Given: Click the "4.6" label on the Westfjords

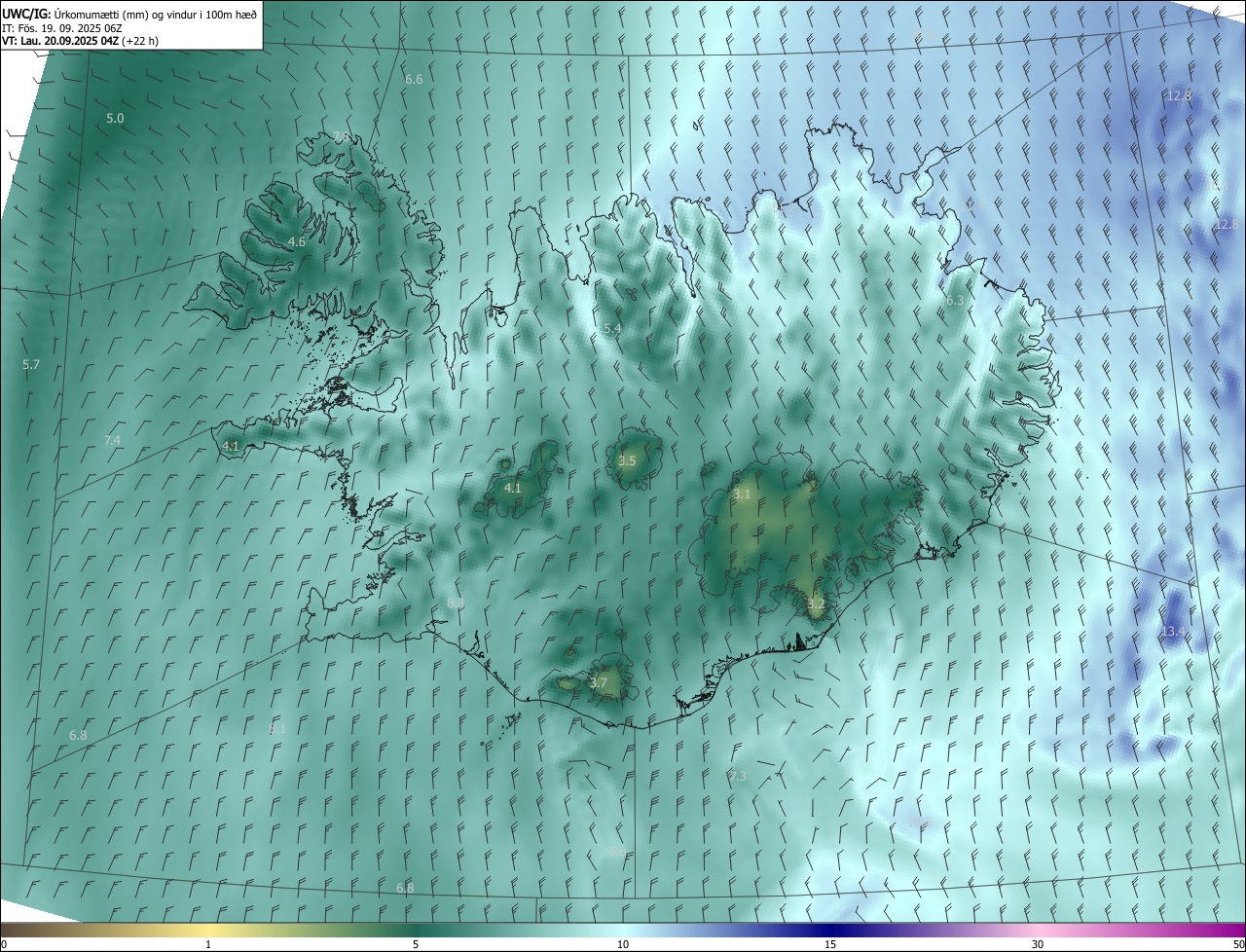Looking at the screenshot, I should point(297,241).
